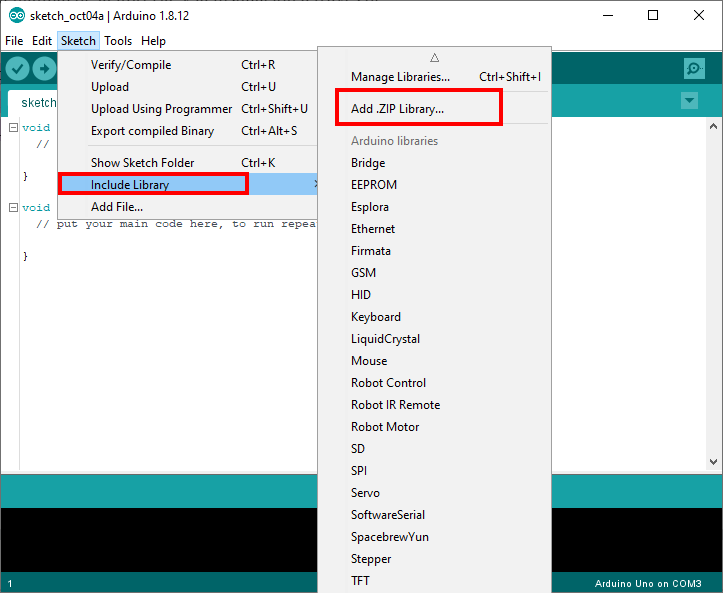Click Show Sketch Folder
The image size is (723, 593).
[x=188, y=163]
